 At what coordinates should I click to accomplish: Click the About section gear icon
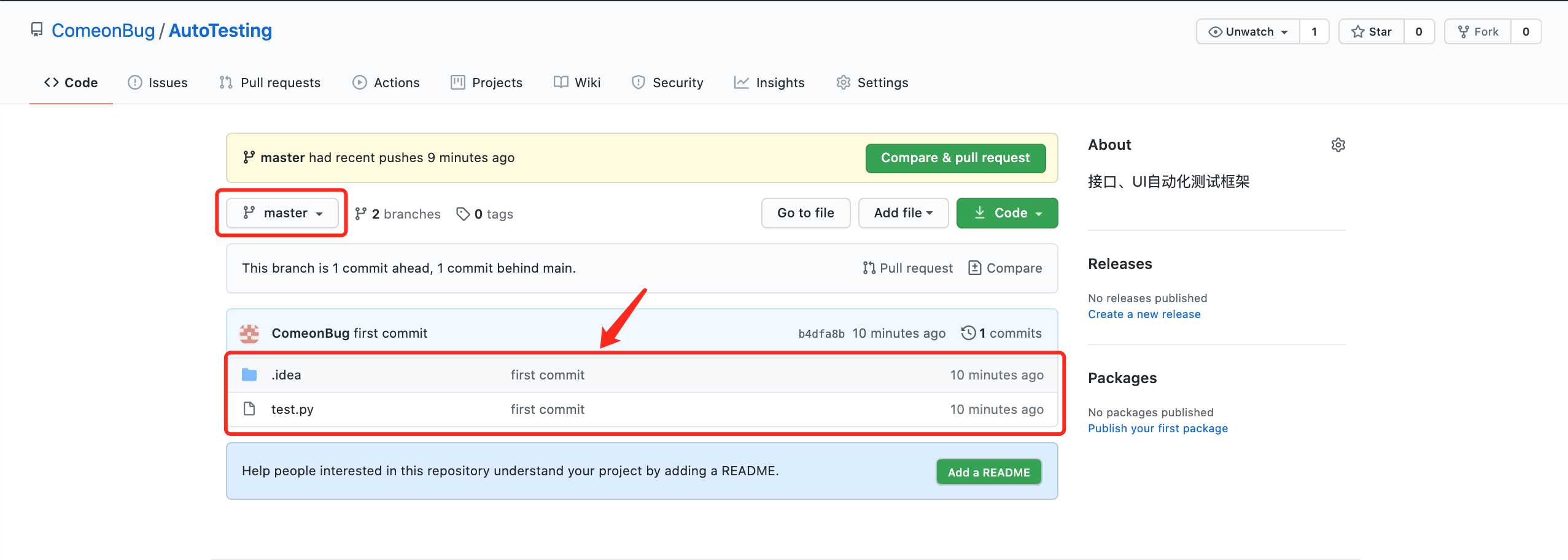[x=1338, y=145]
